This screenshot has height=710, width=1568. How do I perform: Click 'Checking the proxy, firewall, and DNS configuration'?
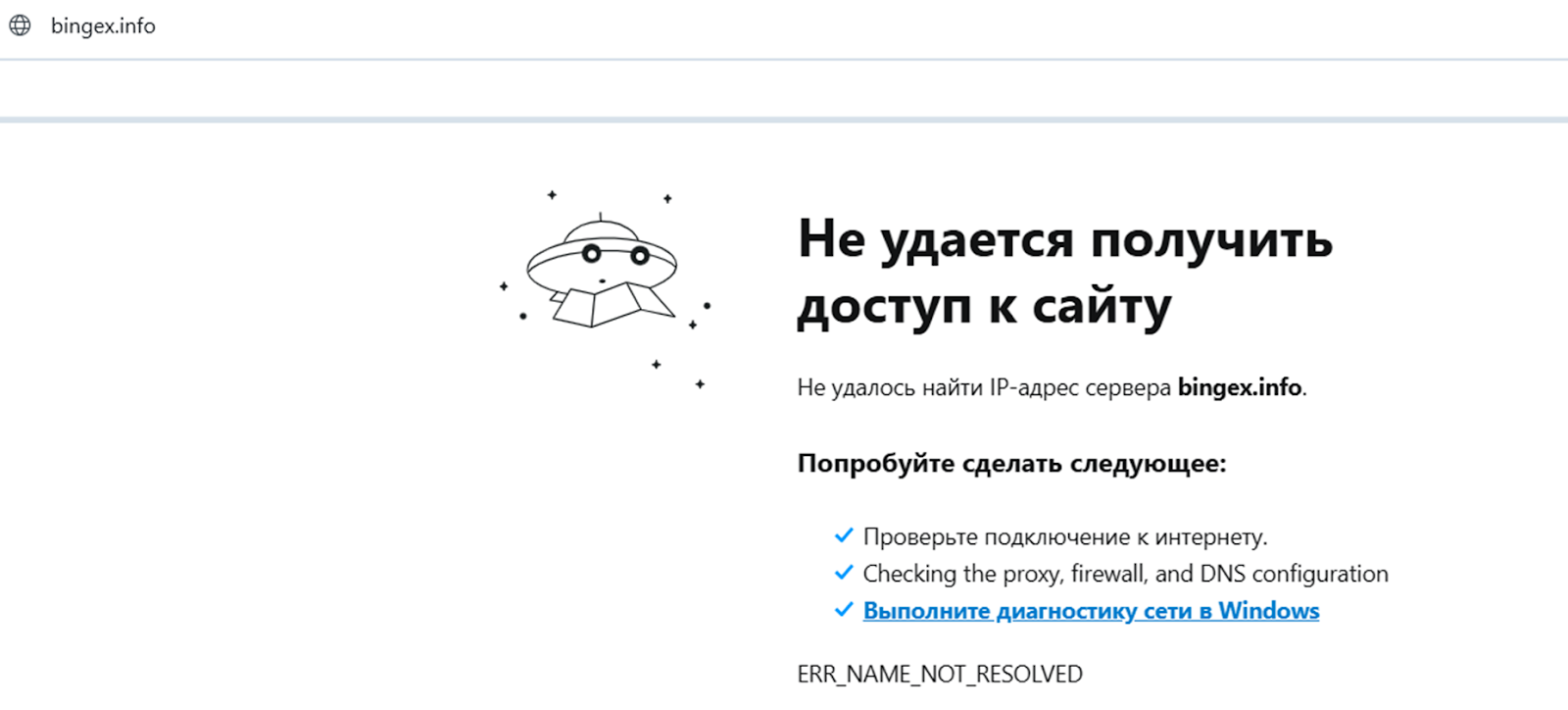click(1125, 574)
